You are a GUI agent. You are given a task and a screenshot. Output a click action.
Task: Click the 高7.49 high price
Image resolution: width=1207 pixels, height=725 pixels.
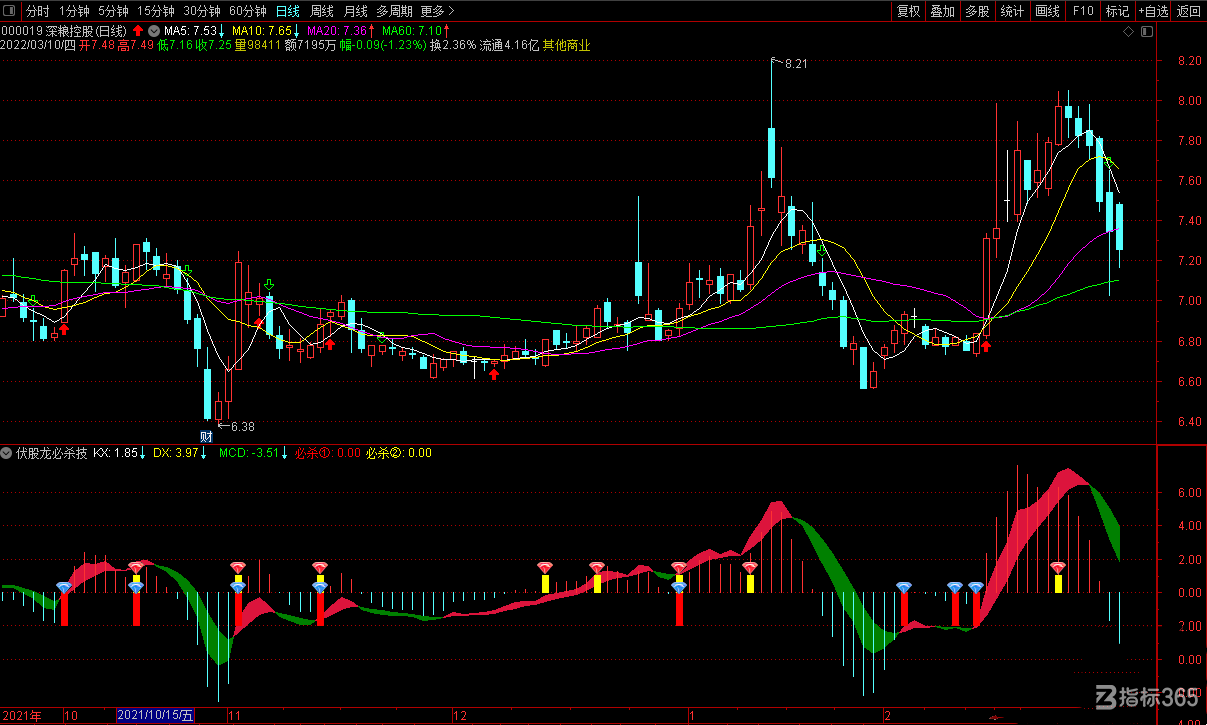135,45
